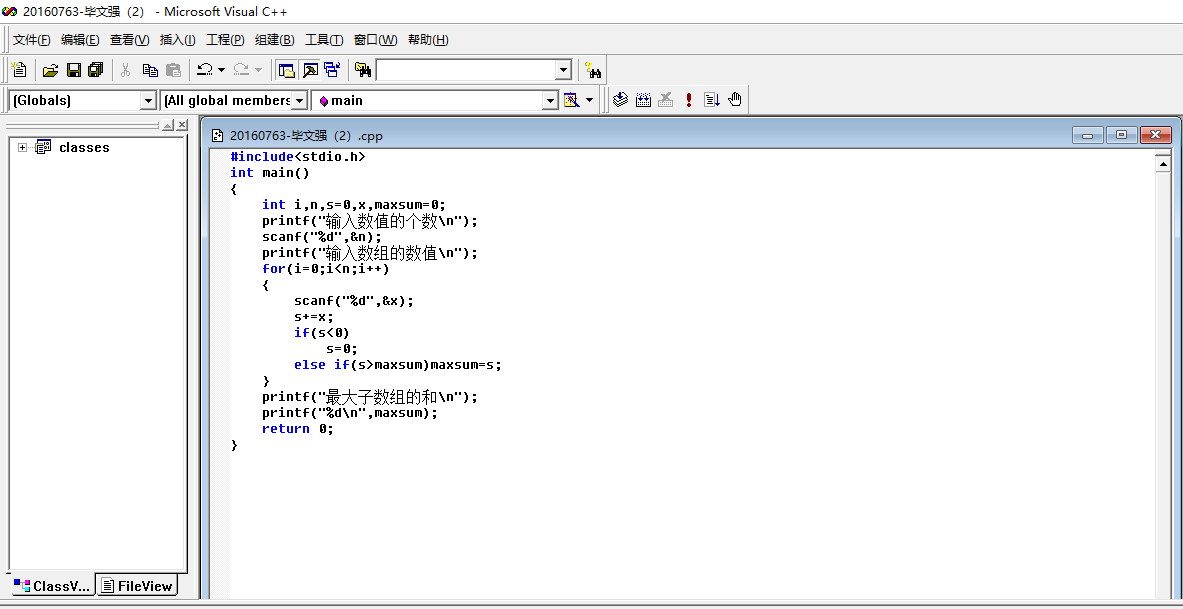Click the Find in Files binoculars icon
Screen dimensions: 1183x609
pyautogui.click(x=364, y=70)
